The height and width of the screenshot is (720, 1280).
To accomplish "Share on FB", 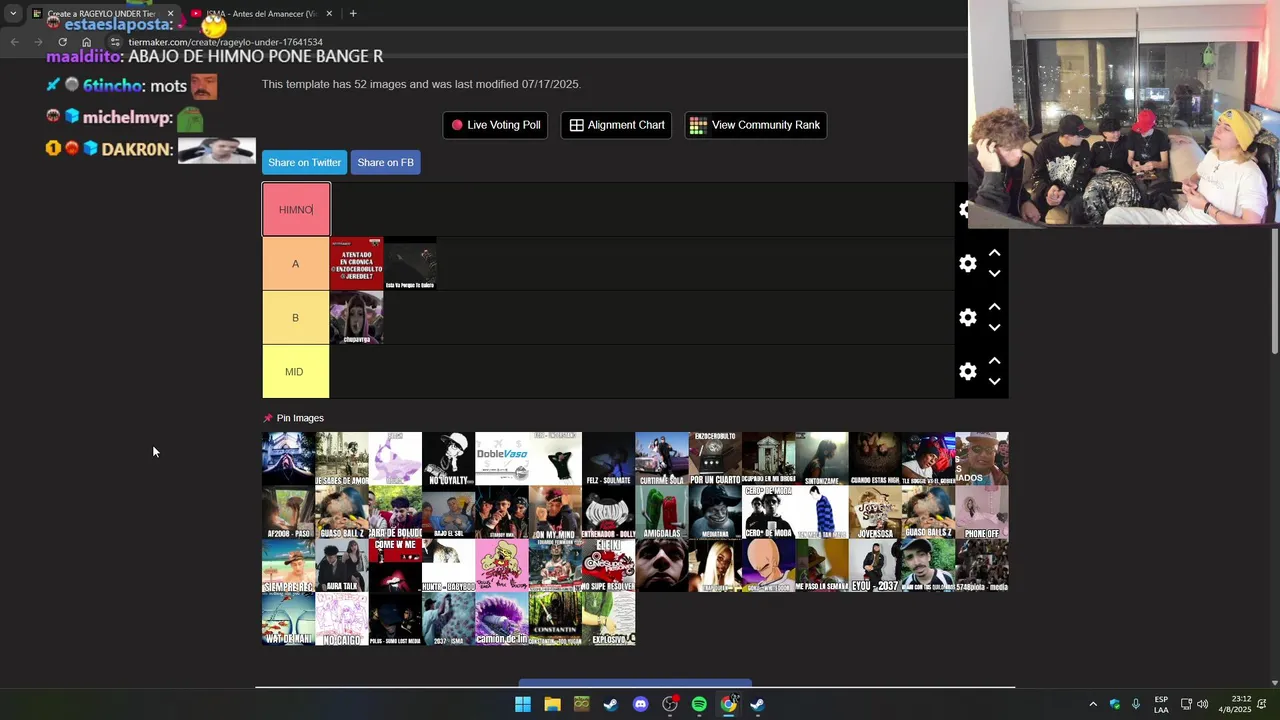I will (x=385, y=162).
